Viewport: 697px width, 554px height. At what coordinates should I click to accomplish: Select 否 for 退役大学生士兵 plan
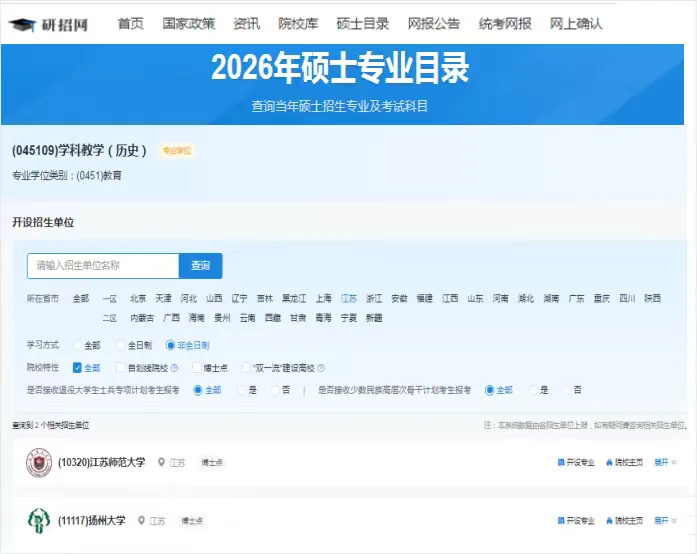(x=275, y=390)
